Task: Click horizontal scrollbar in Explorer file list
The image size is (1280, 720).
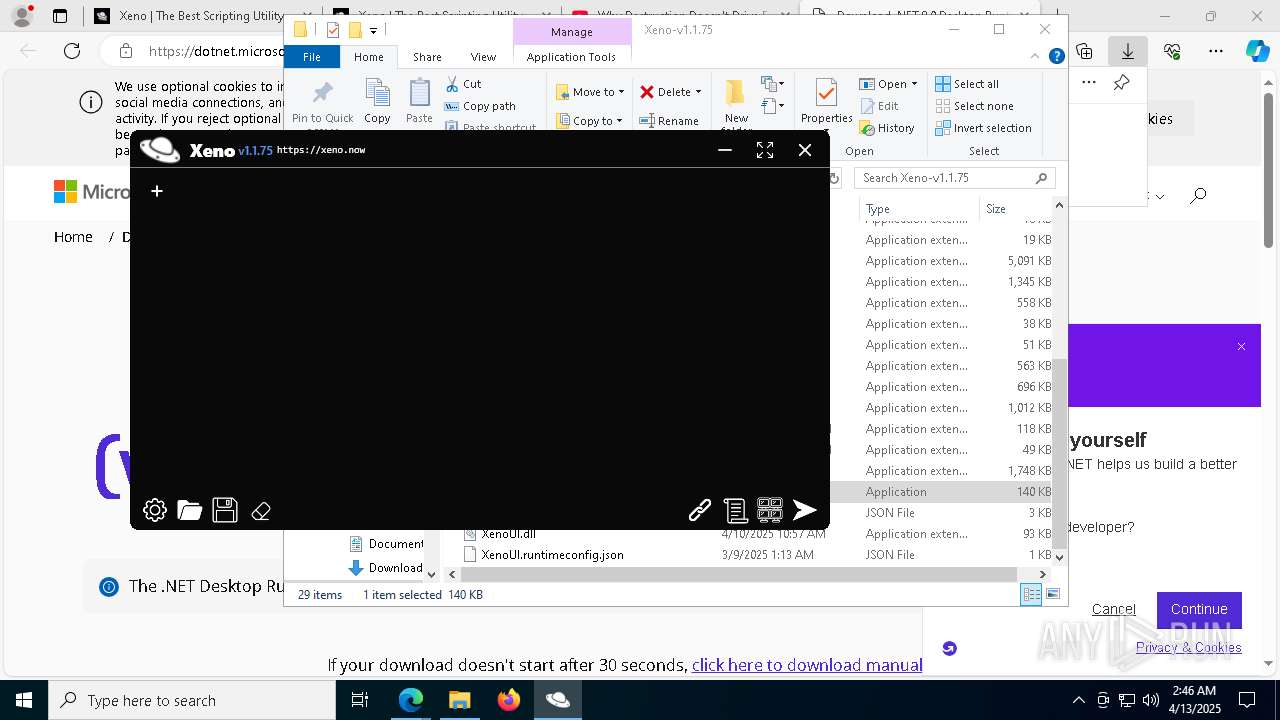Action: tap(740, 574)
